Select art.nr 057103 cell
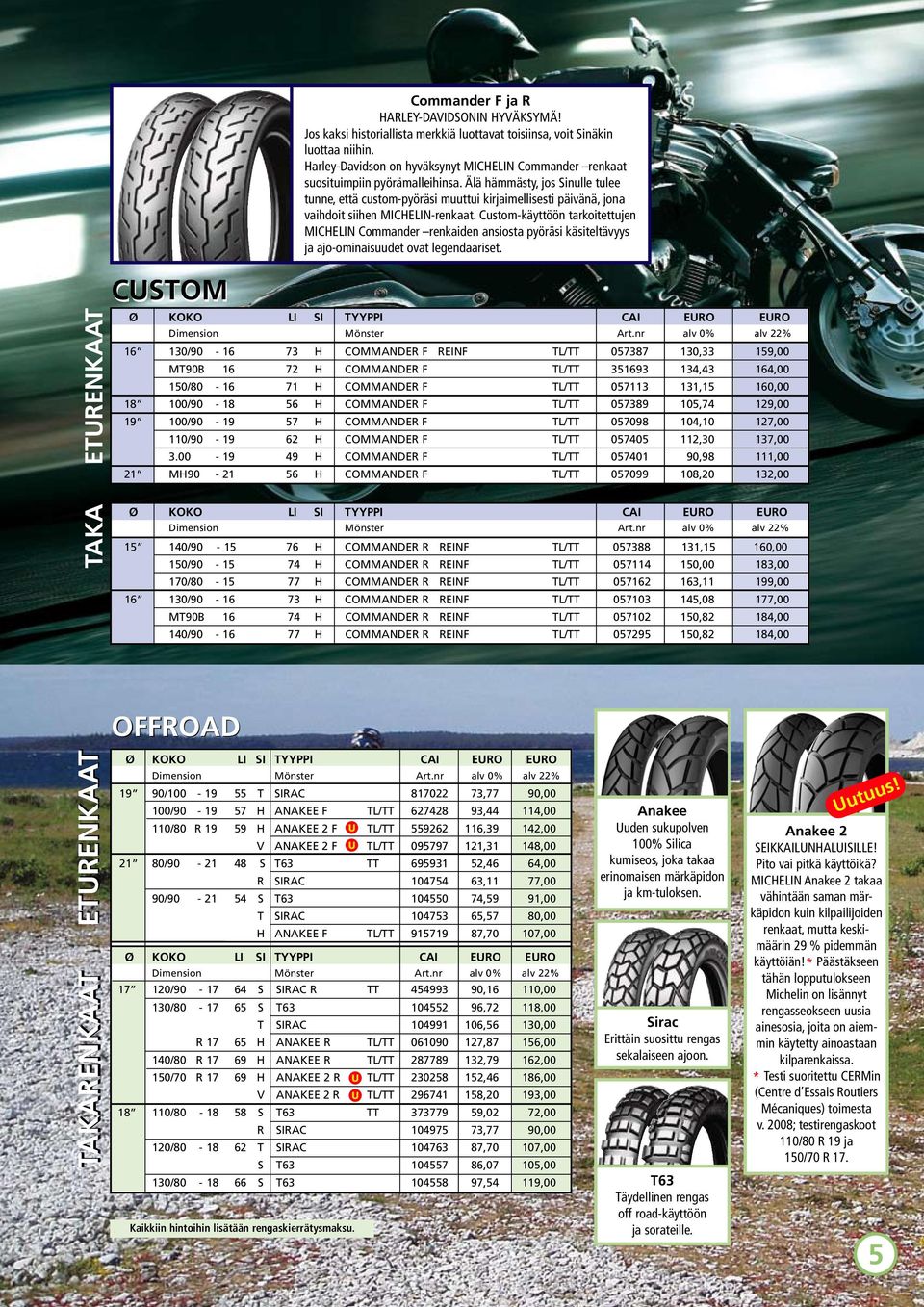 pos(631,600)
